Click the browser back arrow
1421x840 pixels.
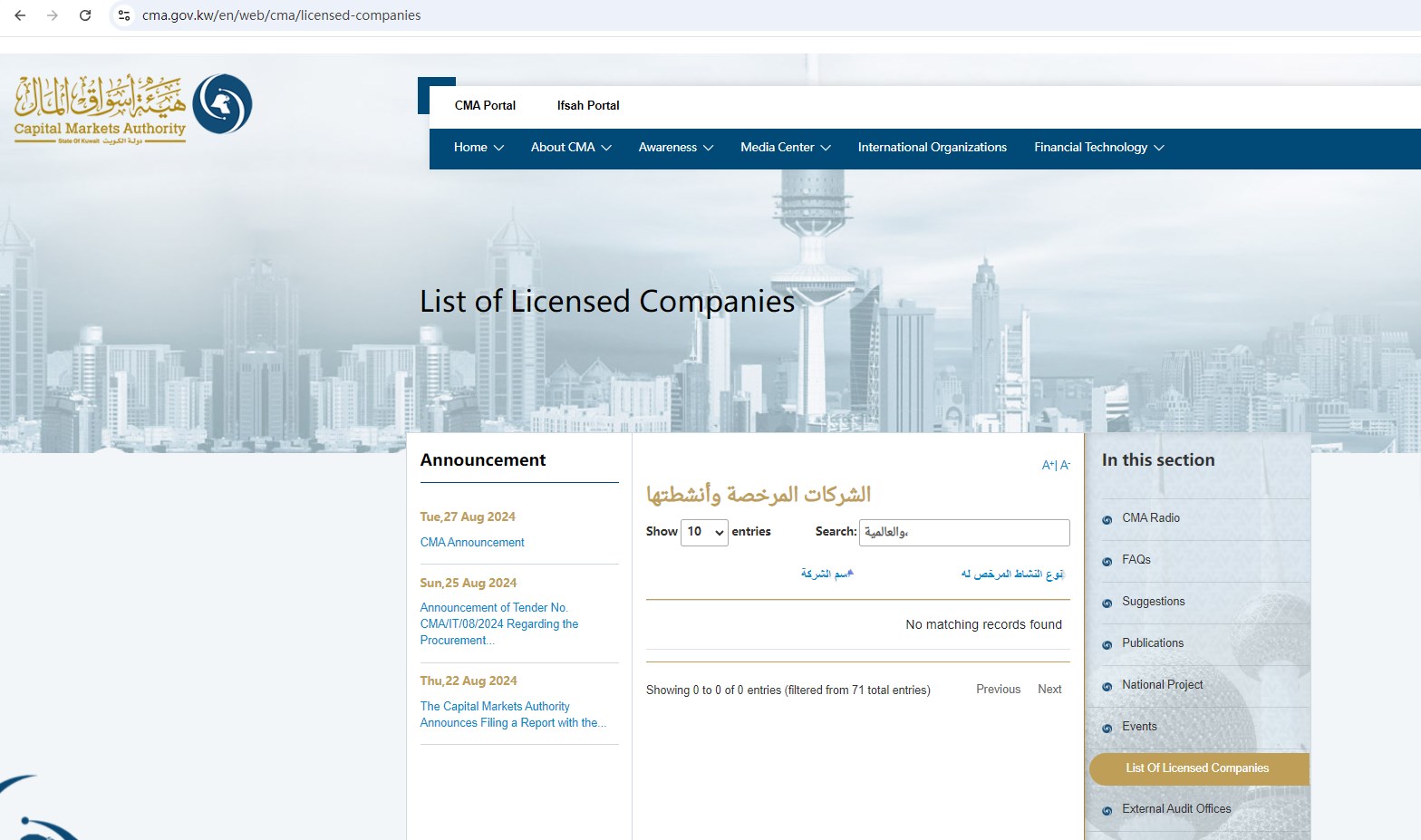[x=20, y=15]
